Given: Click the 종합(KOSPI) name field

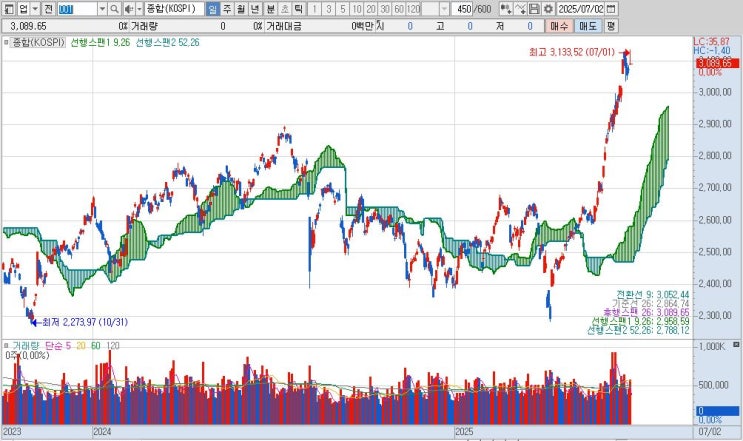Looking at the screenshot, I should [x=174, y=9].
